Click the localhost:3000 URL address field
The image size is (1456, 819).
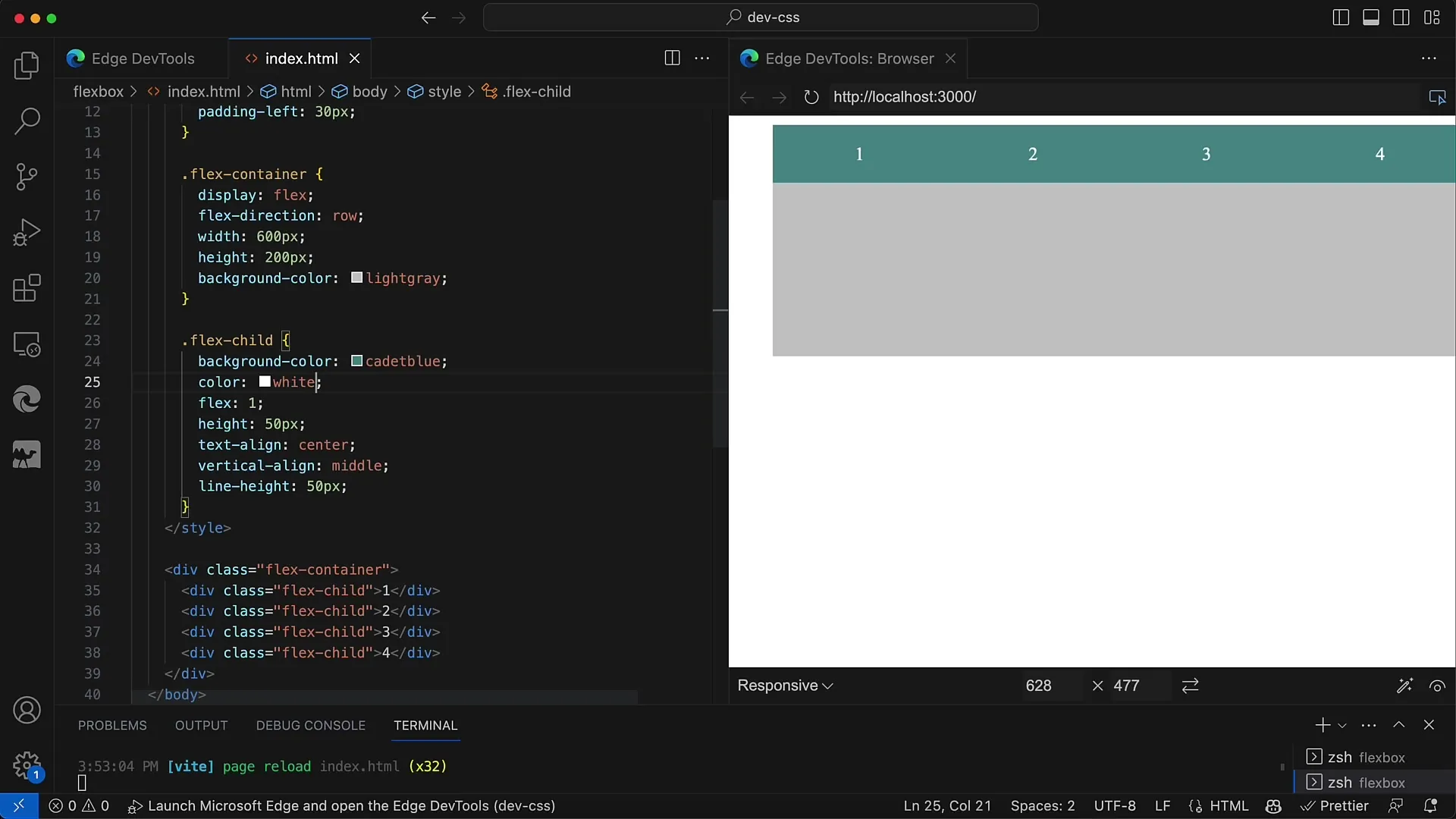pyautogui.click(x=1122, y=97)
